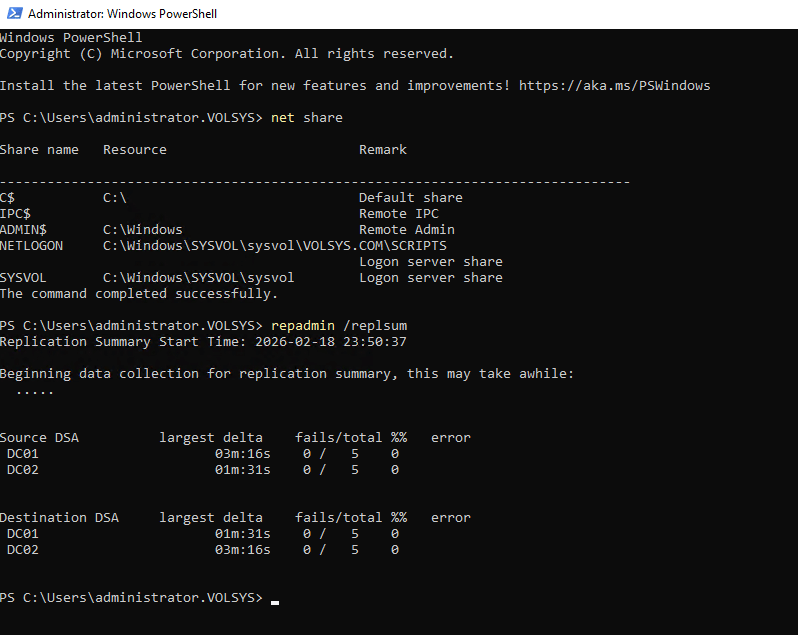Click the 'Source DSA' column header
This screenshot has width=798, height=635.
point(39,438)
